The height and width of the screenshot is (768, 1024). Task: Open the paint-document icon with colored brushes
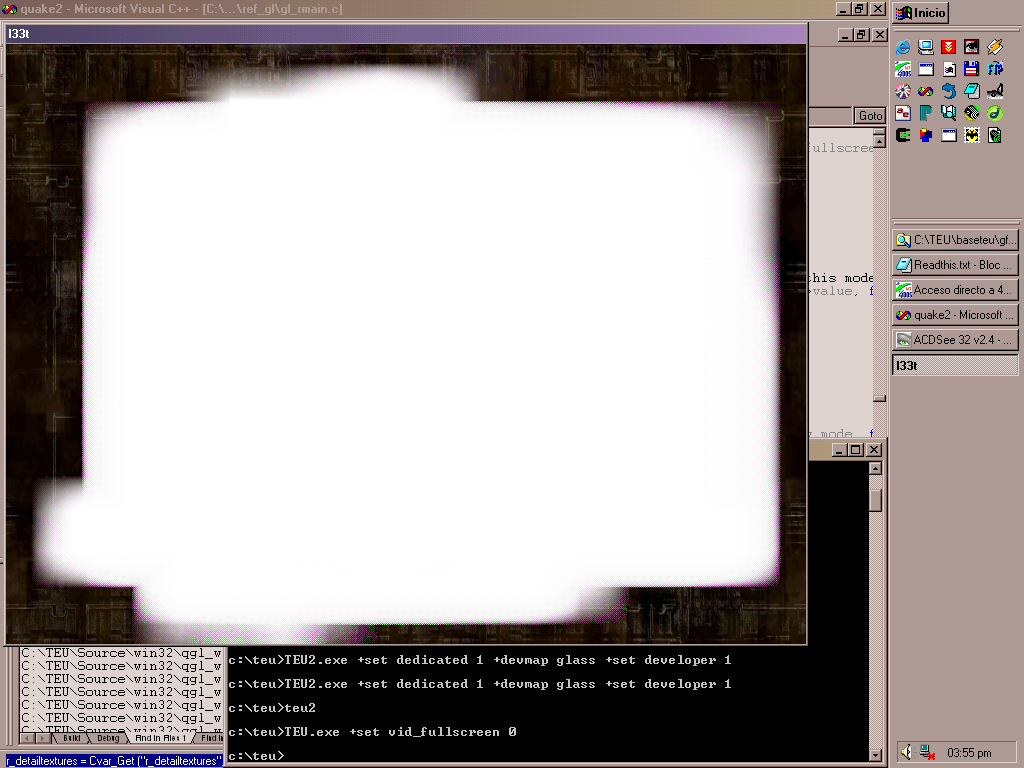click(x=948, y=69)
